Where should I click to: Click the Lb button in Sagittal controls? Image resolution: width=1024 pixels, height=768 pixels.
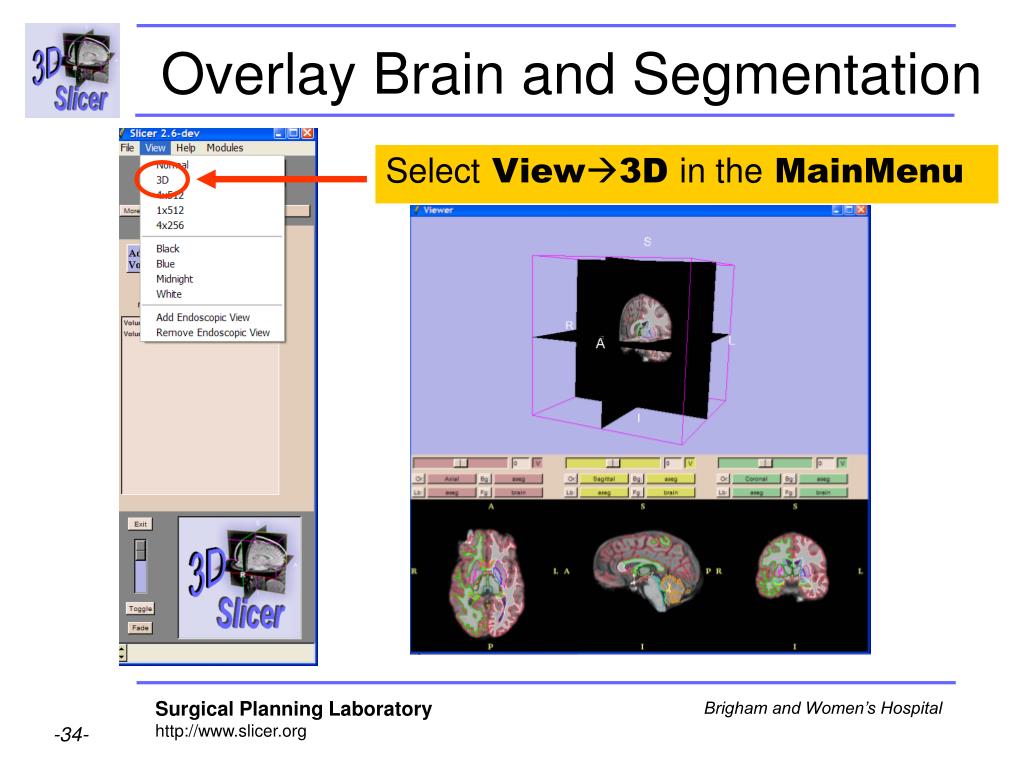pyautogui.click(x=571, y=492)
